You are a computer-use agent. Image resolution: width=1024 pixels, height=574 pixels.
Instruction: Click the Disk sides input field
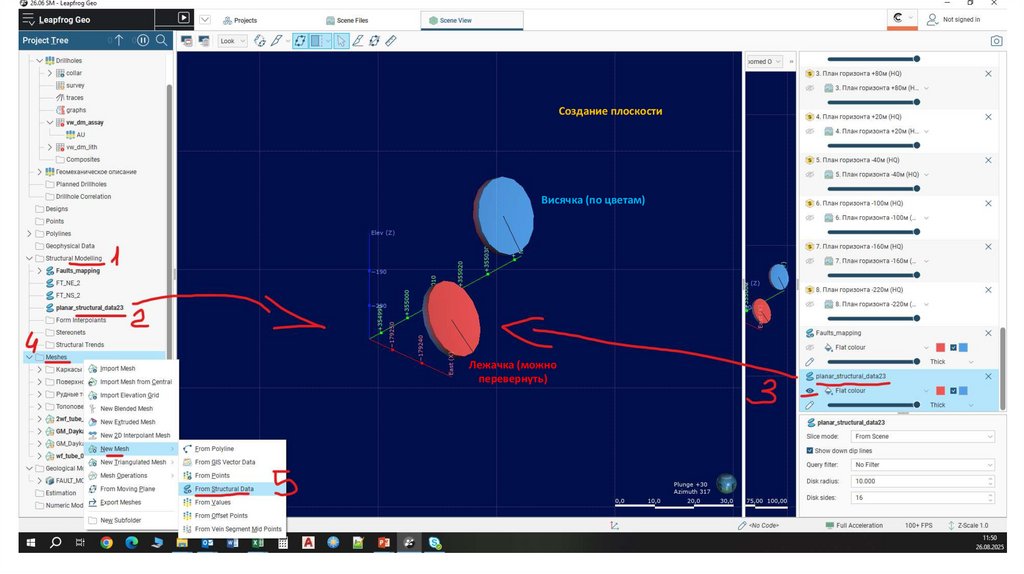coord(923,498)
